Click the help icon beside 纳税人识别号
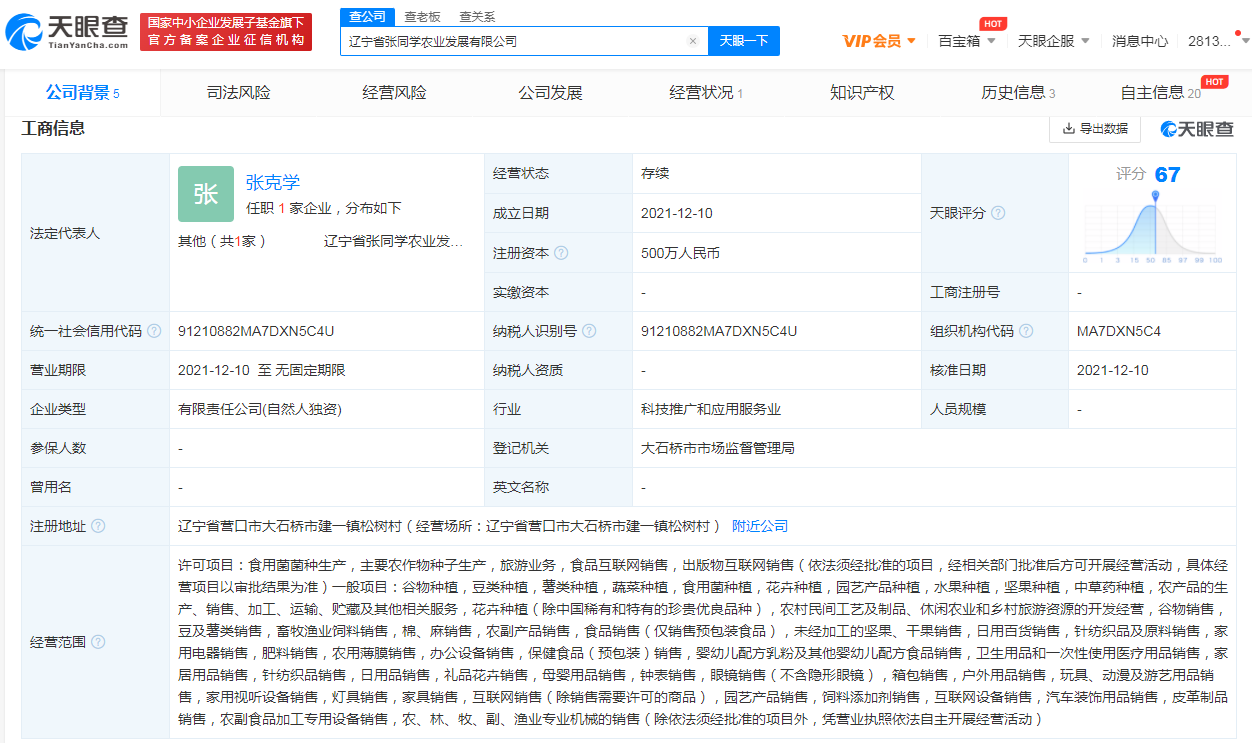The width and height of the screenshot is (1252, 743). (590, 331)
